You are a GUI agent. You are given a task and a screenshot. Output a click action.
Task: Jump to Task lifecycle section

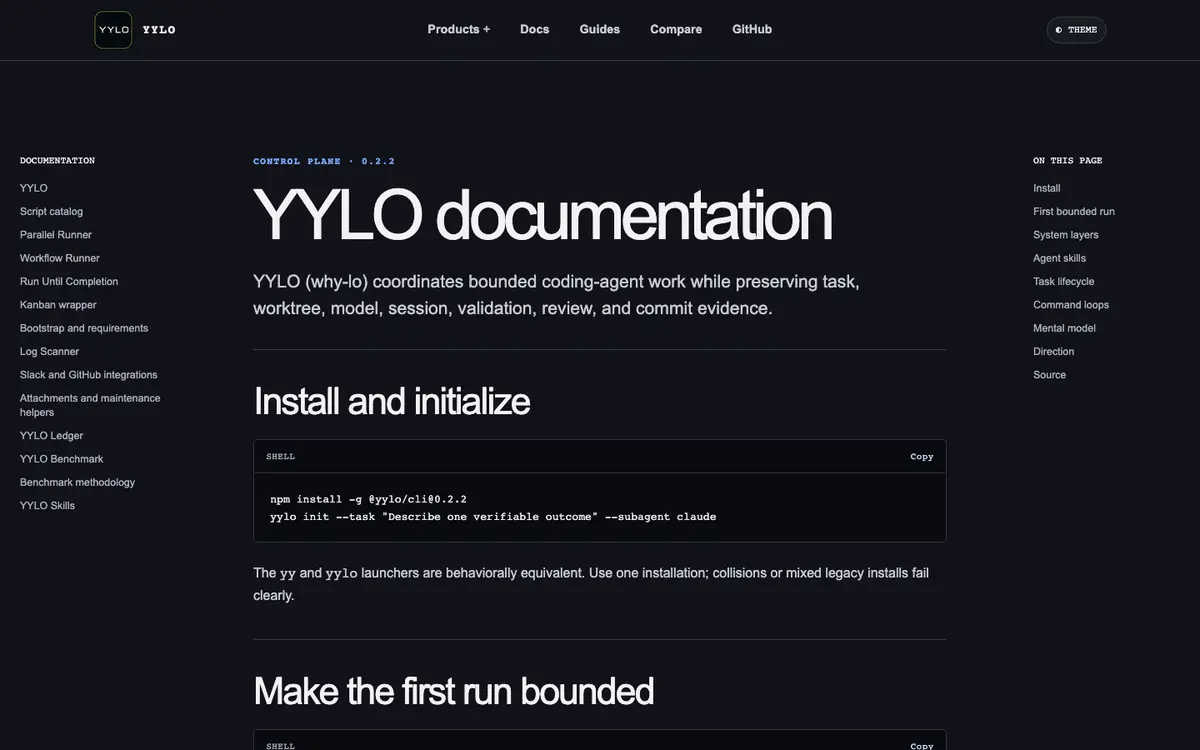tap(1064, 281)
